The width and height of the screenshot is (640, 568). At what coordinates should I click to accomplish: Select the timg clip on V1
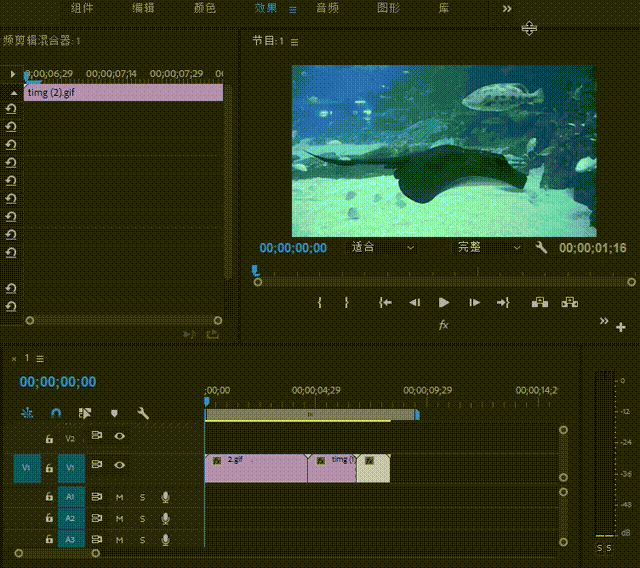(332, 468)
